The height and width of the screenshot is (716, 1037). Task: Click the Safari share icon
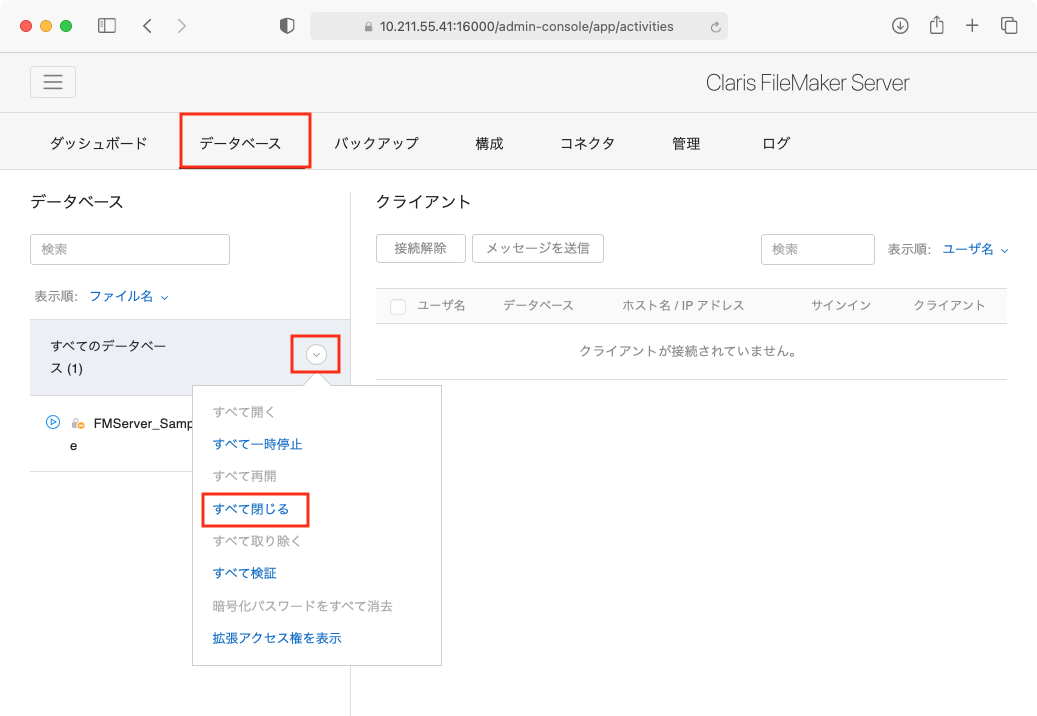[936, 27]
